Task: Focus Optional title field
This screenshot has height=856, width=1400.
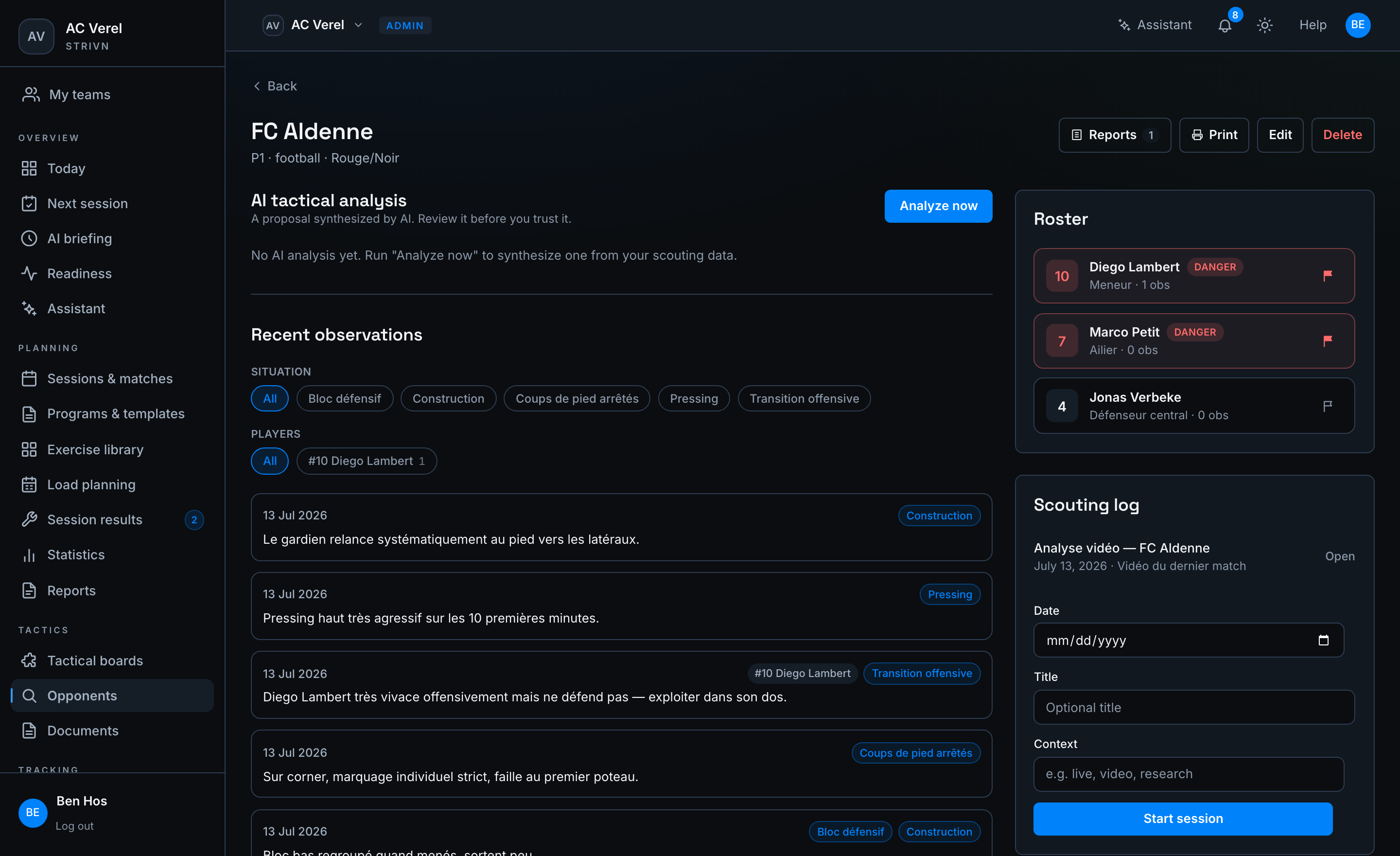Action: coord(1194,708)
